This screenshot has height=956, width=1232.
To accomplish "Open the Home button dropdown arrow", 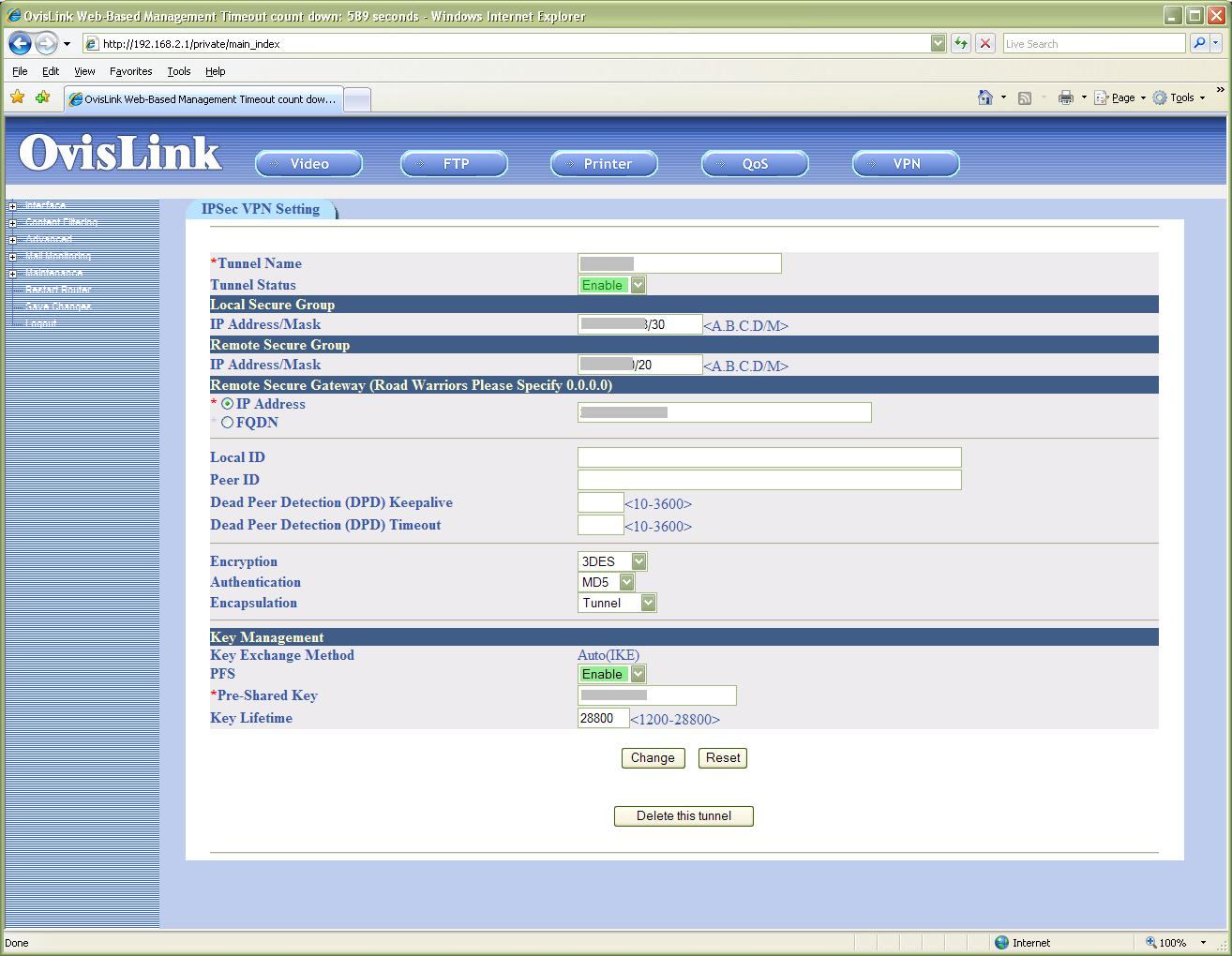I will tap(1003, 97).
